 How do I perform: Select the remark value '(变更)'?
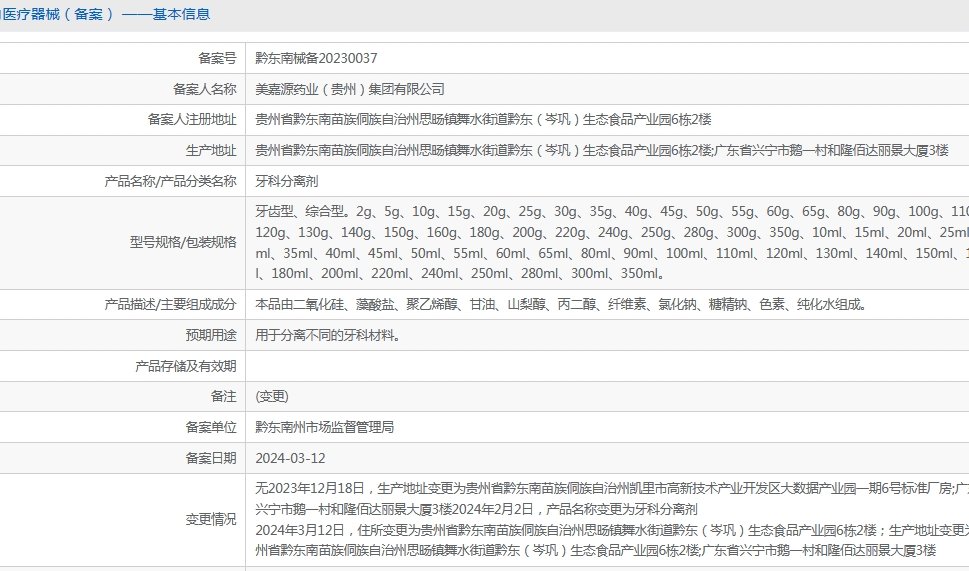coord(272,396)
